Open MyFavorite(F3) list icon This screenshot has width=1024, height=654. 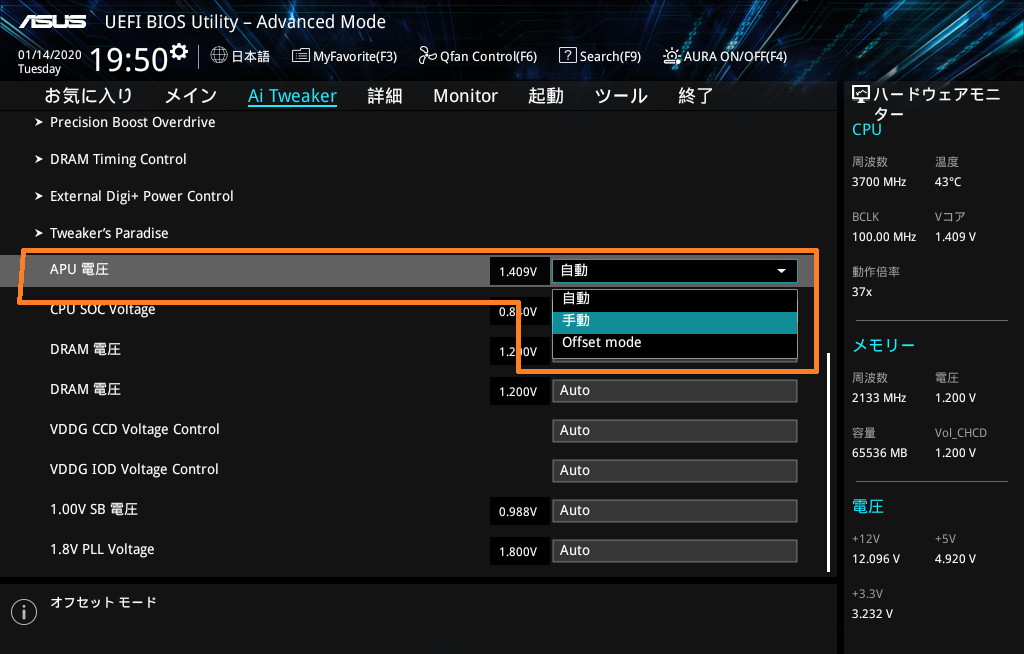(x=300, y=56)
